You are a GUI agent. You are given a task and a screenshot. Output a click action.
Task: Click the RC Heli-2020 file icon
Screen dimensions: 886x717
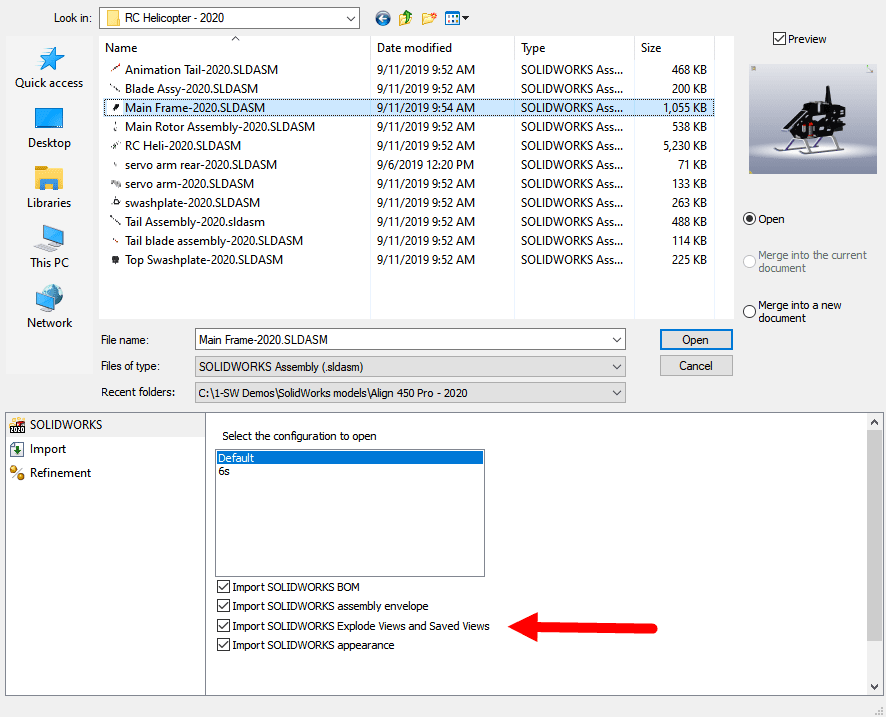click(115, 146)
